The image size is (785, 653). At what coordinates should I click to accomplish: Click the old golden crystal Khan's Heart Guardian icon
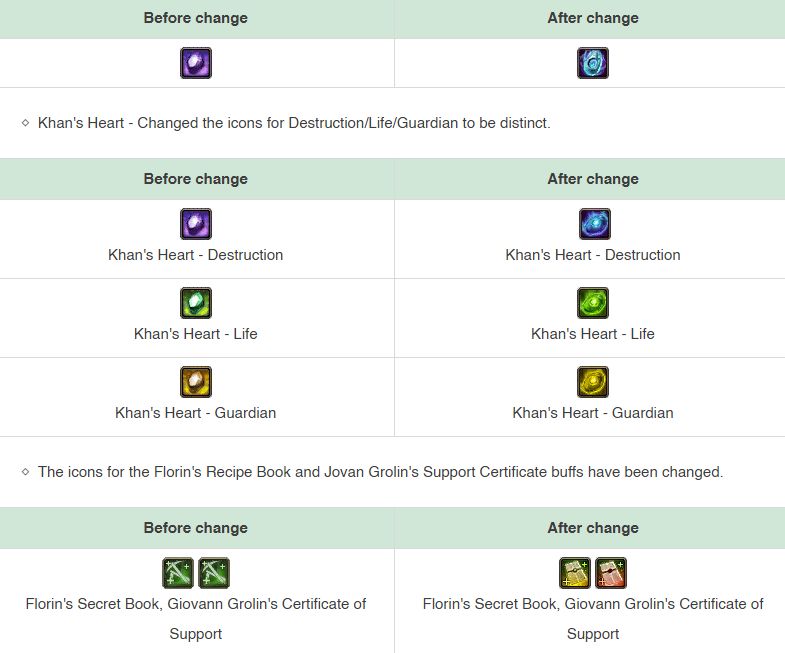196,382
